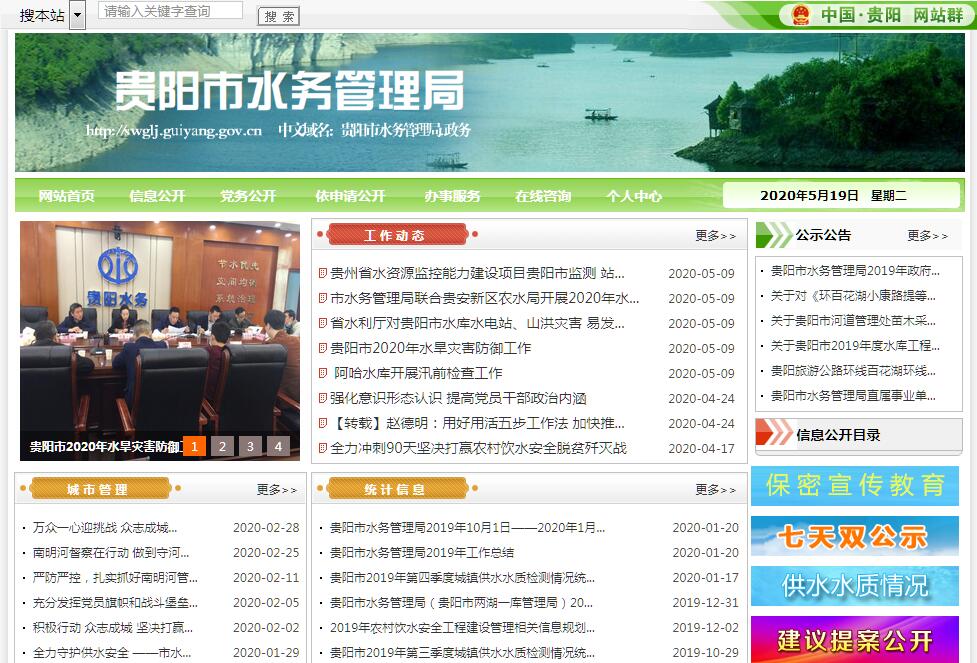Open the 供水水质情况 banner

point(855,586)
